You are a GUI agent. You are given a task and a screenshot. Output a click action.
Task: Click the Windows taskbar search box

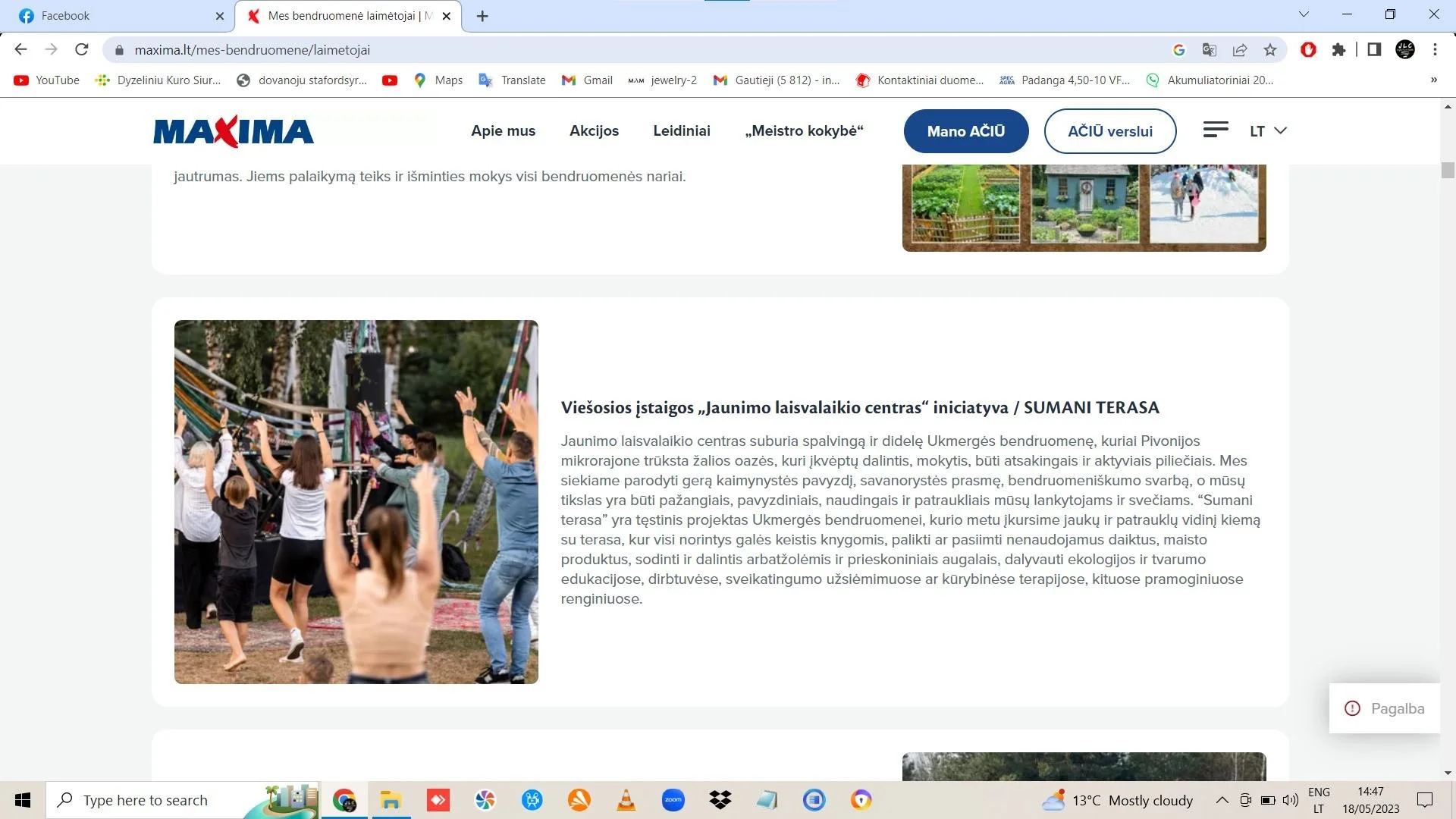point(182,800)
